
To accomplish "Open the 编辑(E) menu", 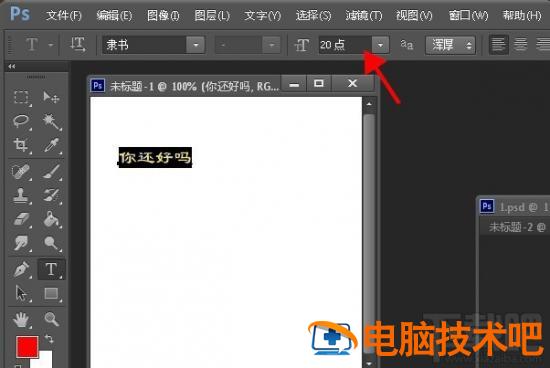I will (114, 16).
